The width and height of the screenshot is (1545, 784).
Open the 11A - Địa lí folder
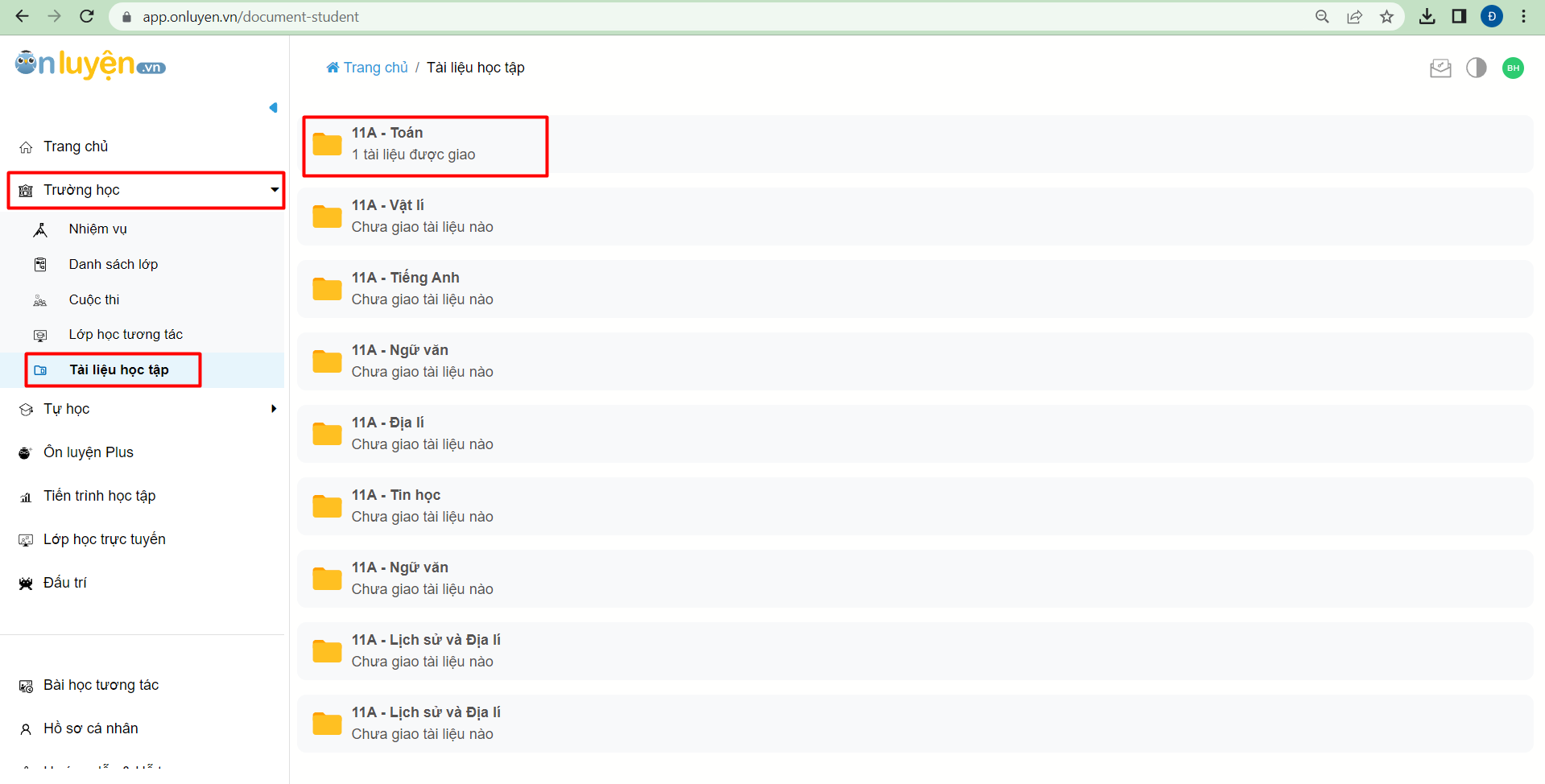pos(915,434)
